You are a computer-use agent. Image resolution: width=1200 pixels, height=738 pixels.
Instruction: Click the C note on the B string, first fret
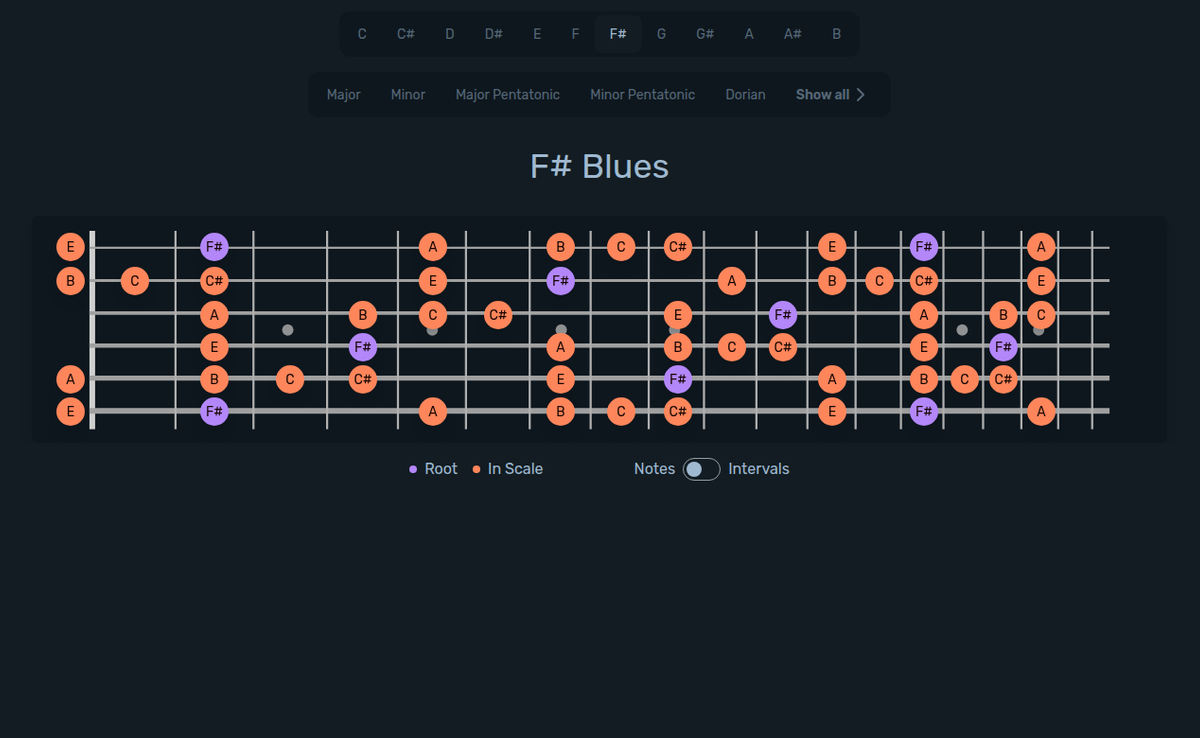click(x=134, y=281)
